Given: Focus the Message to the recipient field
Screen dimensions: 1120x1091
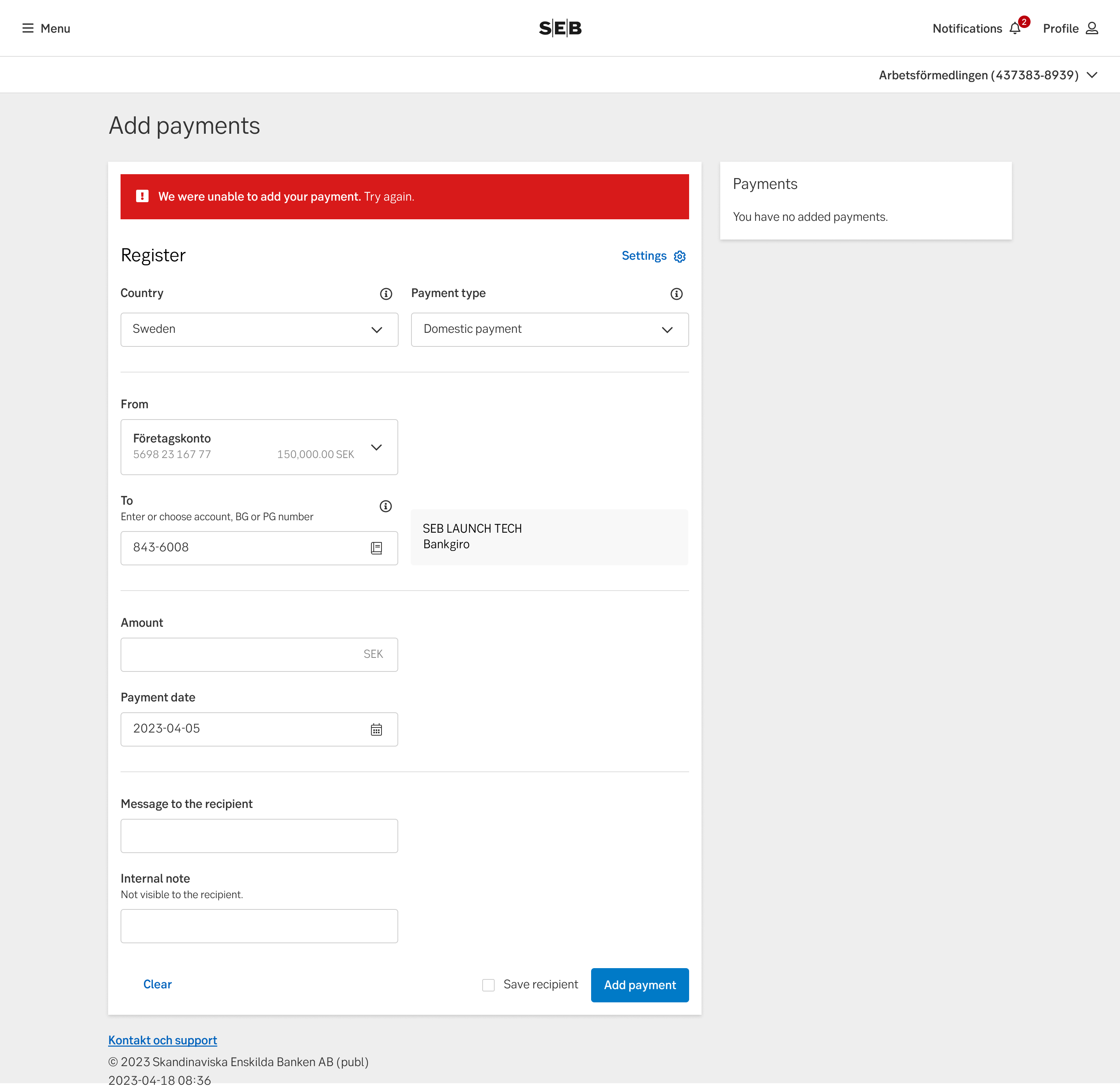Looking at the screenshot, I should pyautogui.click(x=259, y=836).
